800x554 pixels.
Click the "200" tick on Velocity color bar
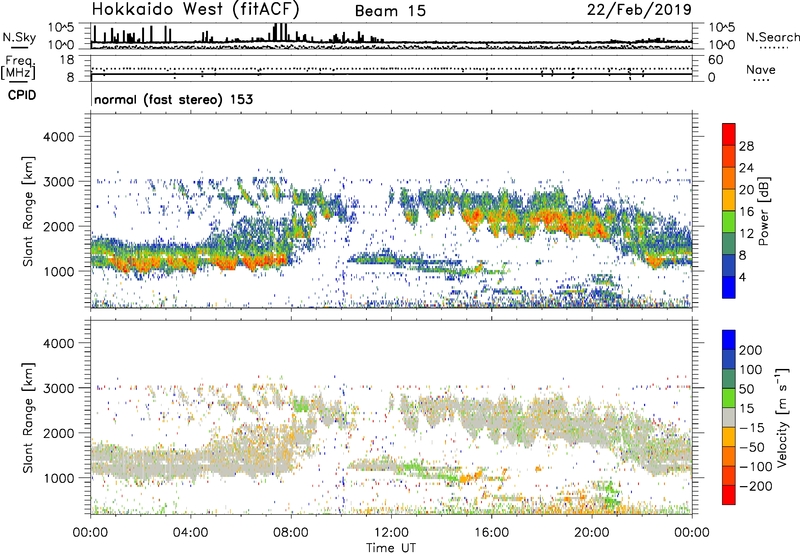tap(751, 350)
